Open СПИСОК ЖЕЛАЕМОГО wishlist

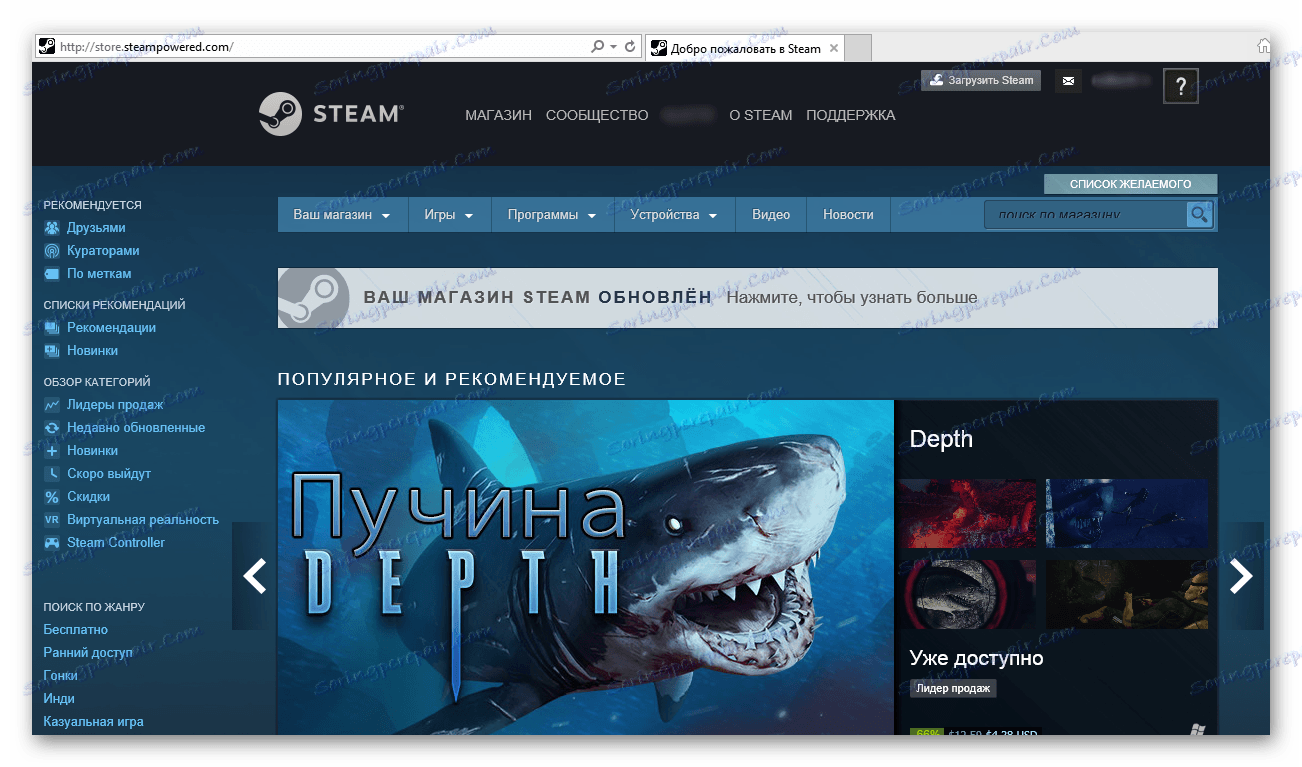click(1131, 184)
